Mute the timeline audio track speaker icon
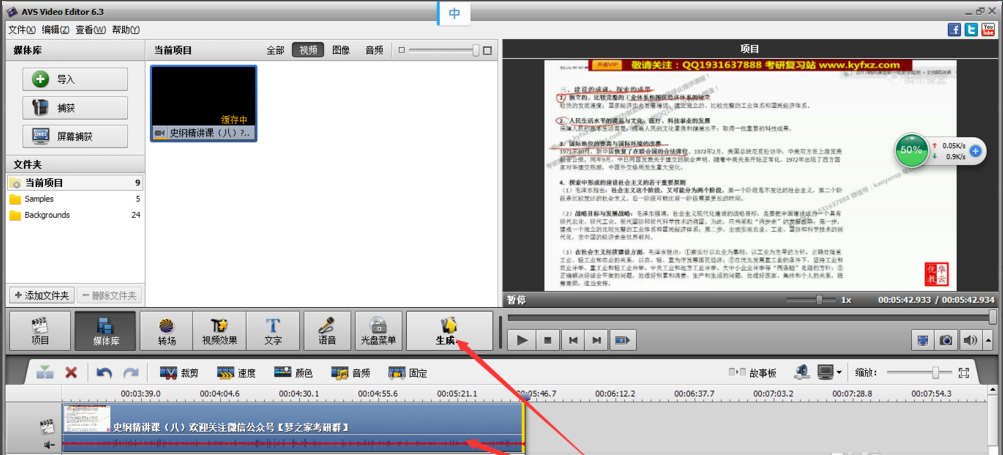This screenshot has width=1003, height=455. (48, 444)
